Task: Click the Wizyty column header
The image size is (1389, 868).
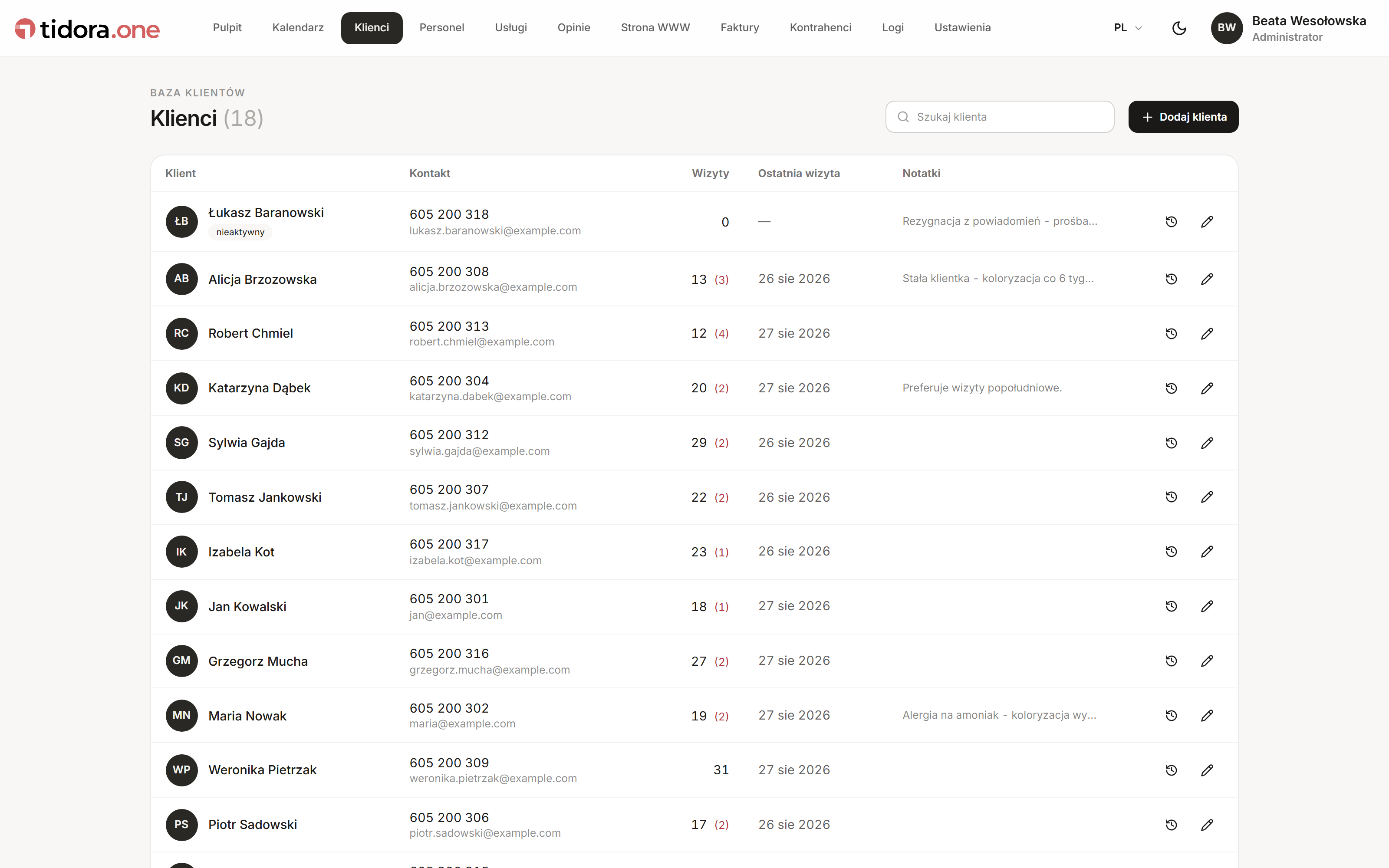Action: point(710,173)
